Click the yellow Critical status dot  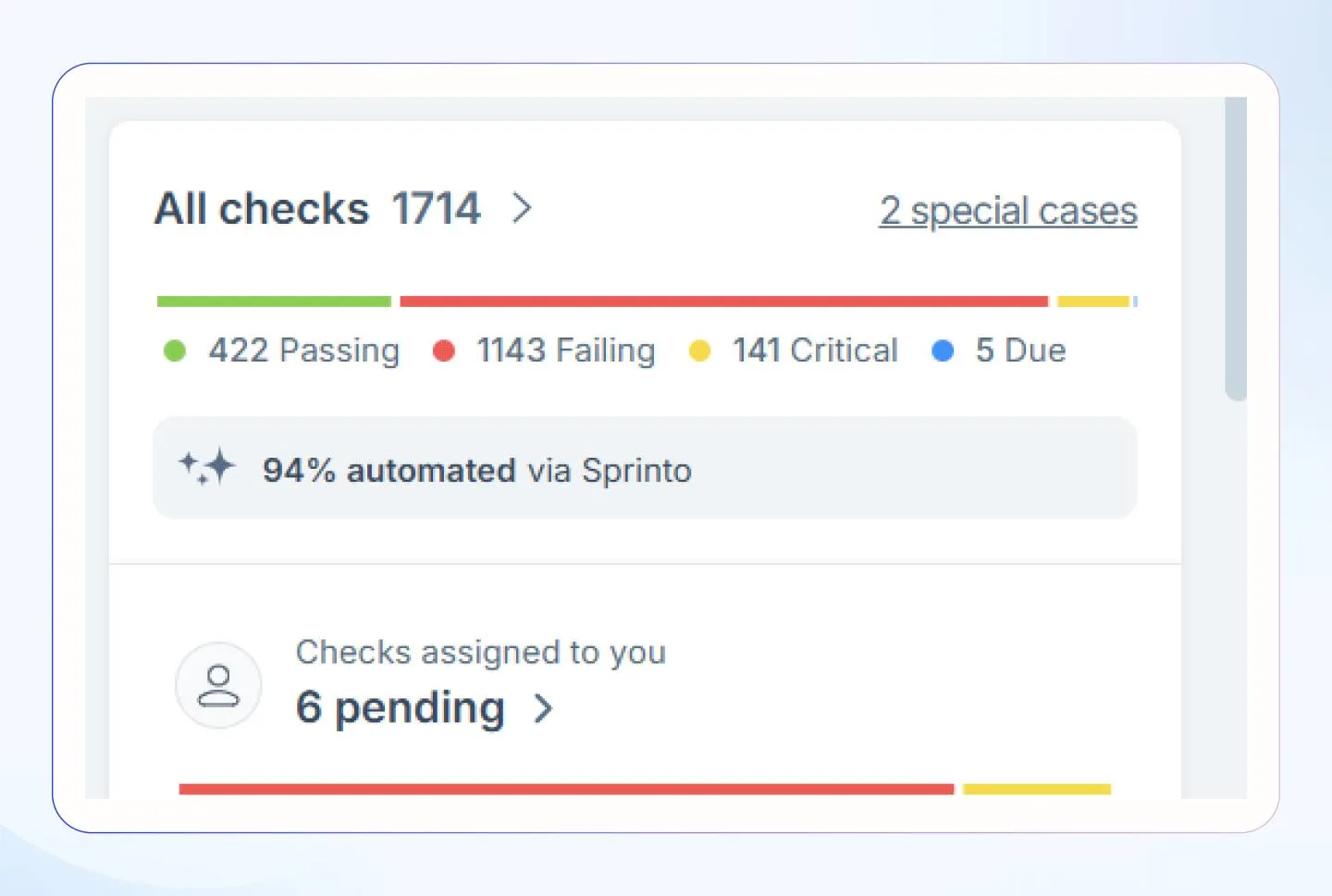tap(699, 351)
